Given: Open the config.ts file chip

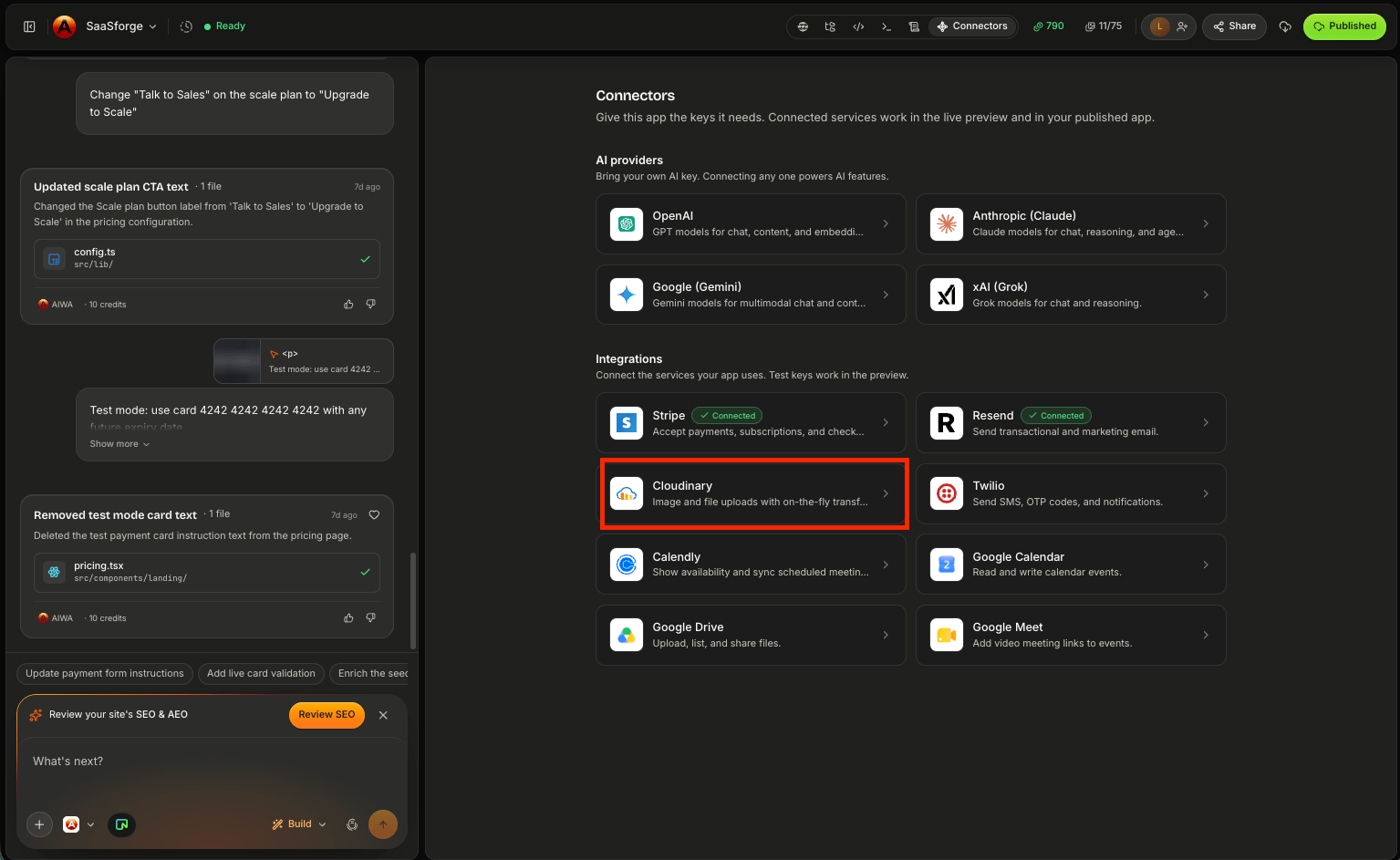Looking at the screenshot, I should (x=207, y=259).
